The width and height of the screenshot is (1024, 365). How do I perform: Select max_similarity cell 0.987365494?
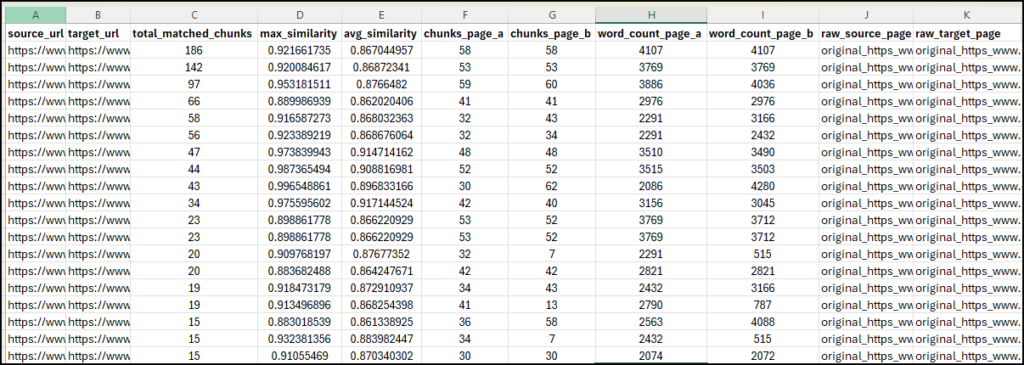click(x=299, y=169)
